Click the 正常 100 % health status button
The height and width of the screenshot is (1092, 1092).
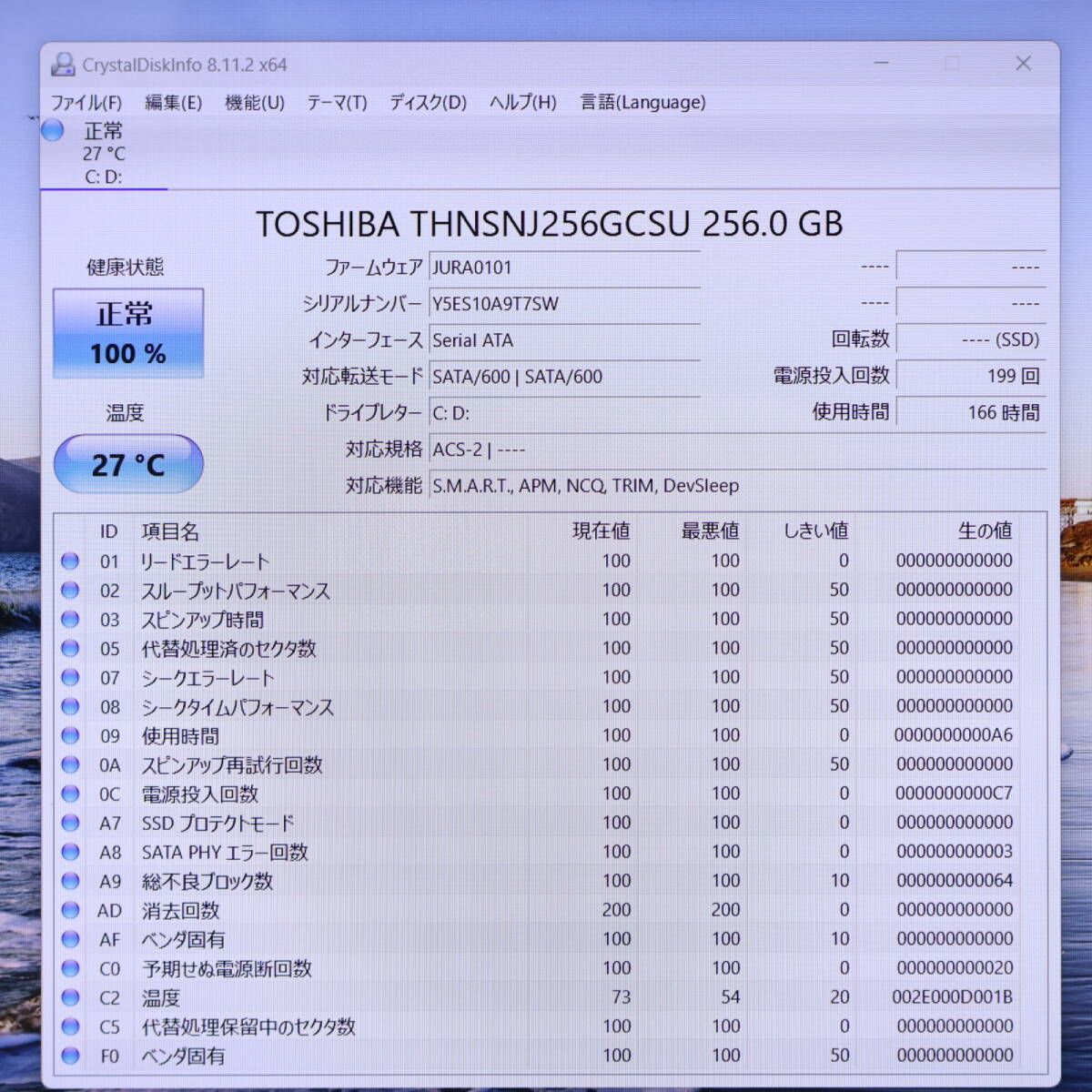[x=128, y=333]
